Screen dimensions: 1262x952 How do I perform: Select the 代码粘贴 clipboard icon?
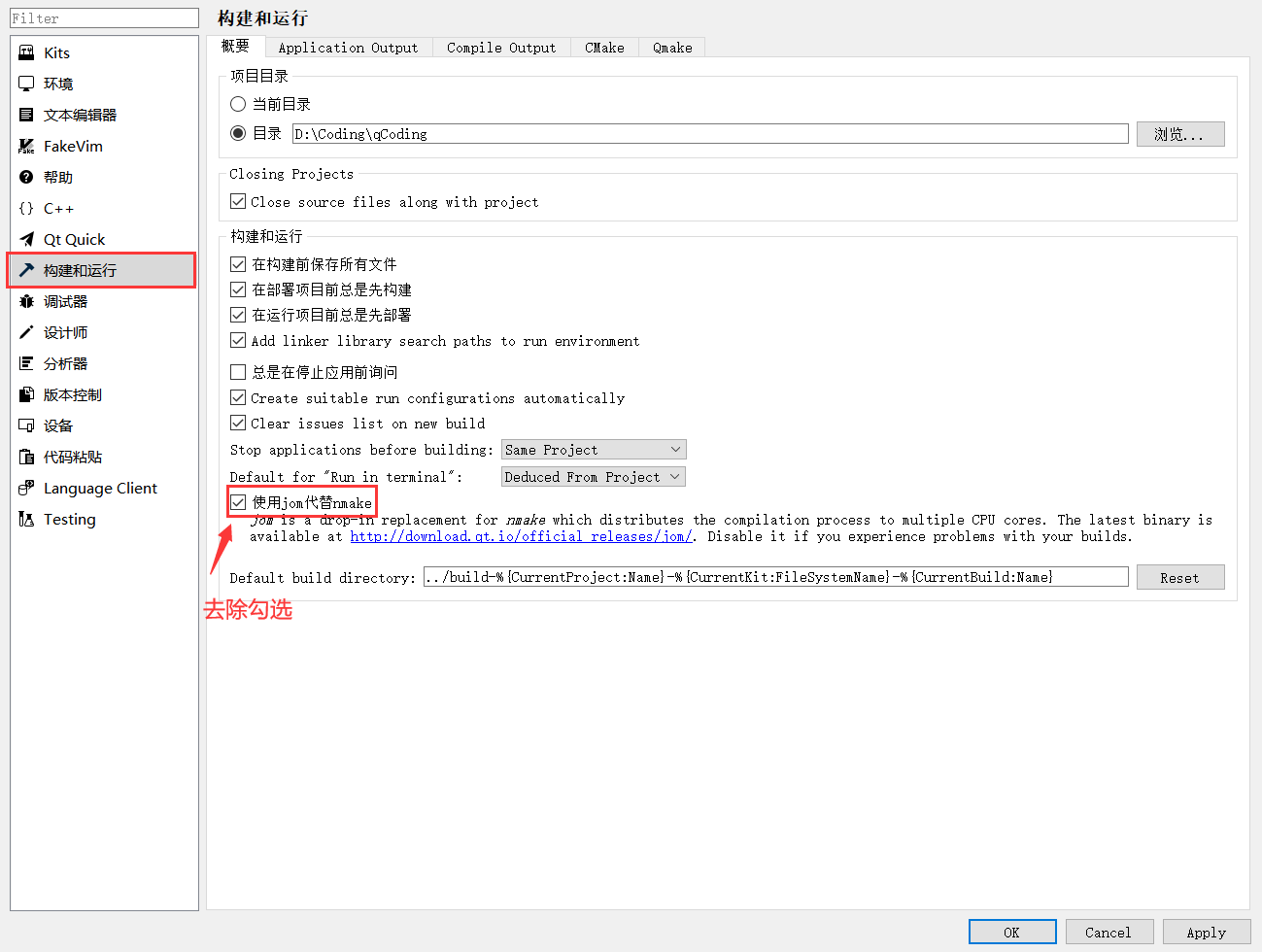tap(26, 457)
